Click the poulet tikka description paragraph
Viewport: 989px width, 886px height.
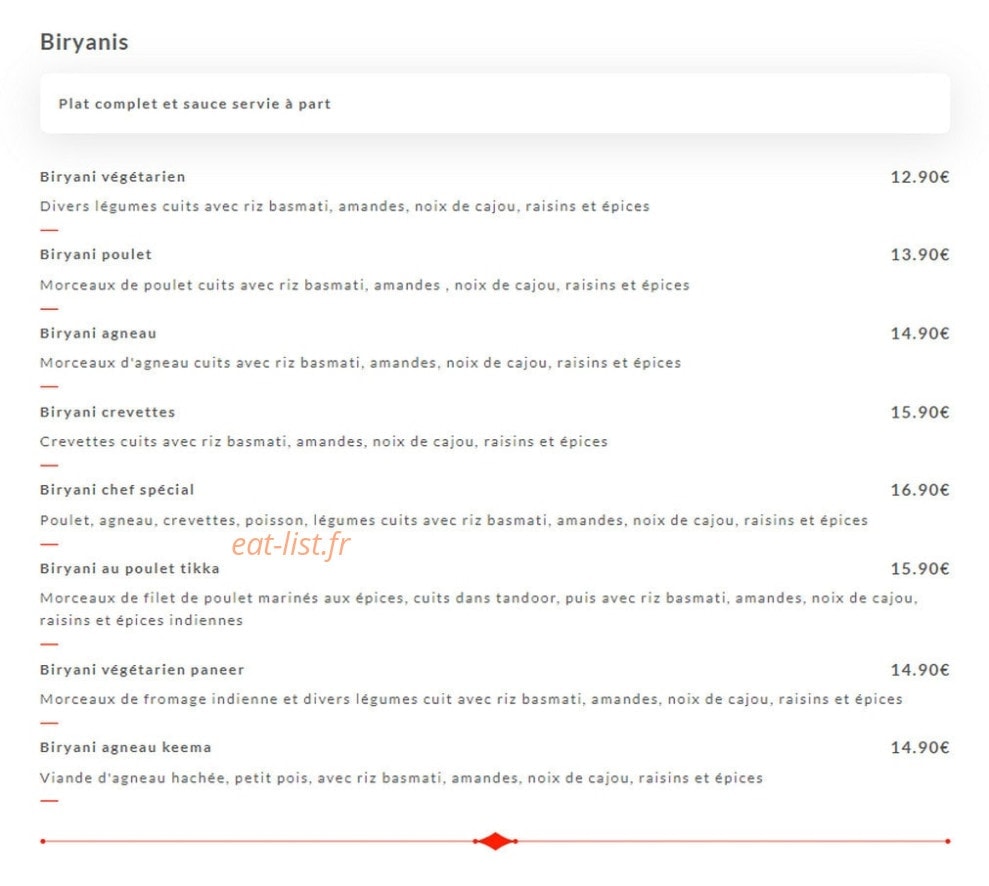tap(479, 609)
